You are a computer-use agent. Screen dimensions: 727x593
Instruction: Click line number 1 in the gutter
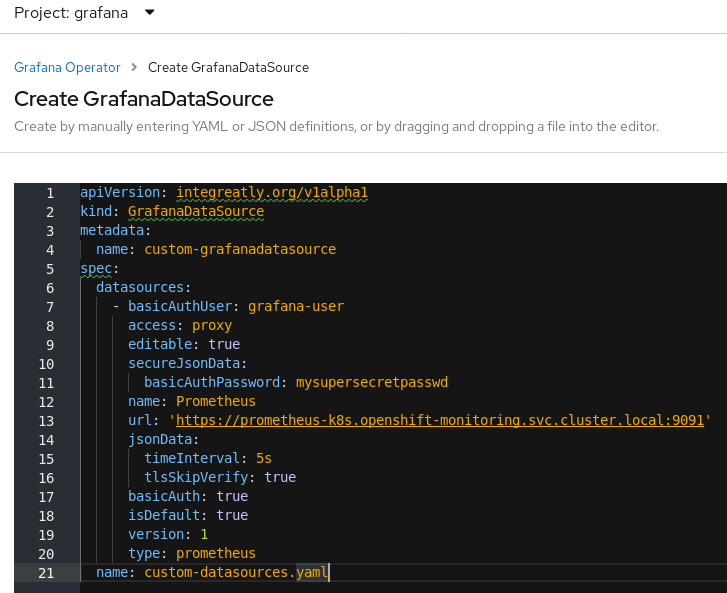49,192
